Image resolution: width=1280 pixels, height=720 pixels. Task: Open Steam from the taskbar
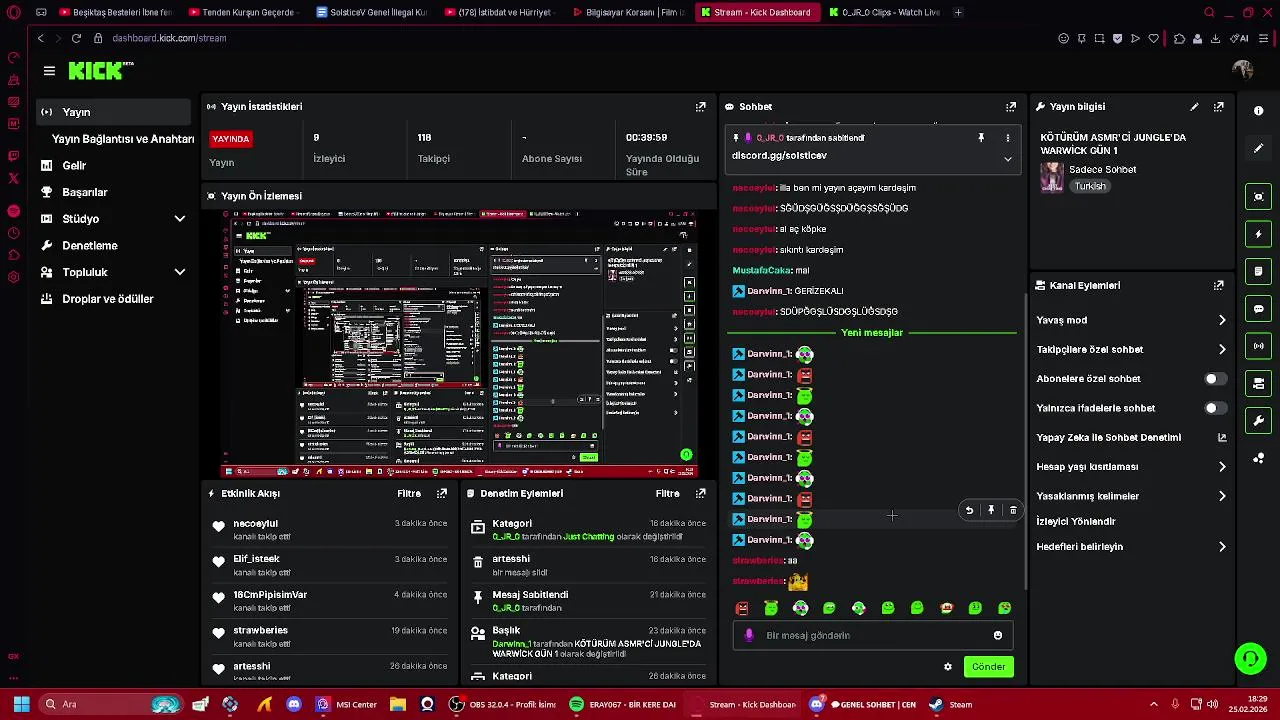coord(951,704)
